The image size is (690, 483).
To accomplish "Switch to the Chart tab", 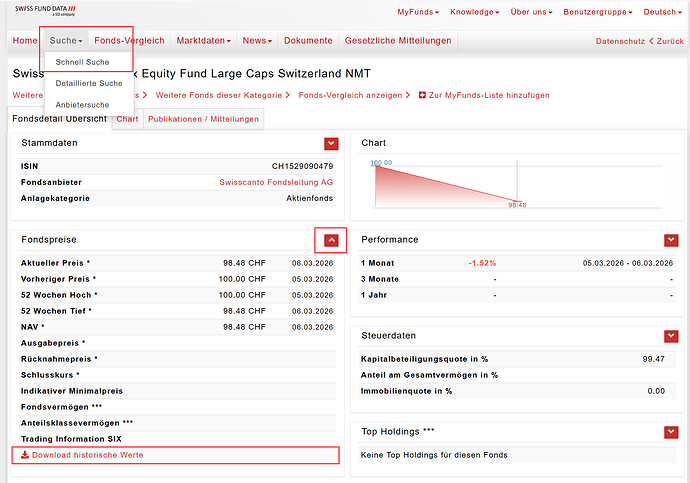I will (127, 119).
